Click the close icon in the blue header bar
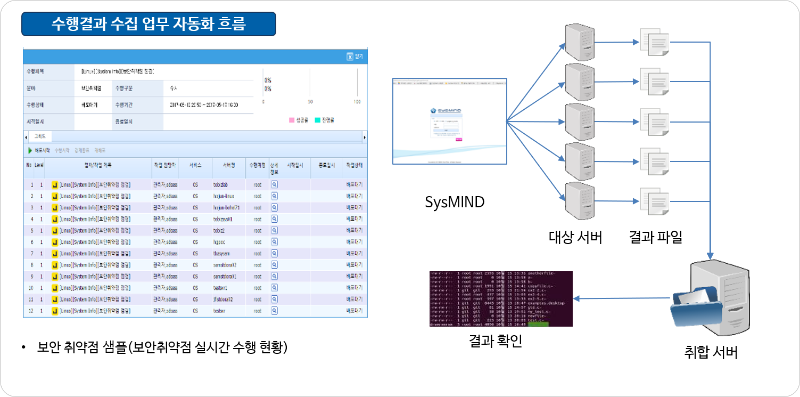The image size is (800, 397). 350,57
